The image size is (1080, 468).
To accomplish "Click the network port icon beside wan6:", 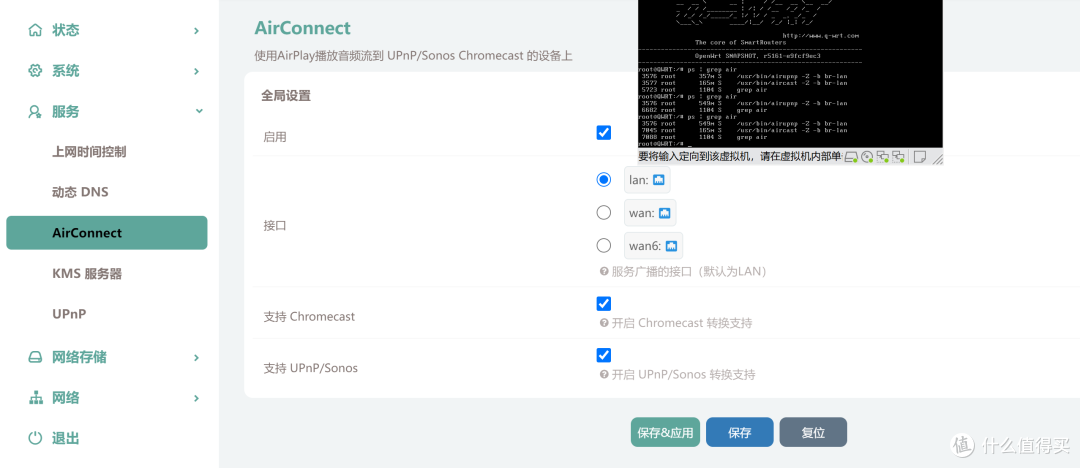I will pyautogui.click(x=672, y=246).
